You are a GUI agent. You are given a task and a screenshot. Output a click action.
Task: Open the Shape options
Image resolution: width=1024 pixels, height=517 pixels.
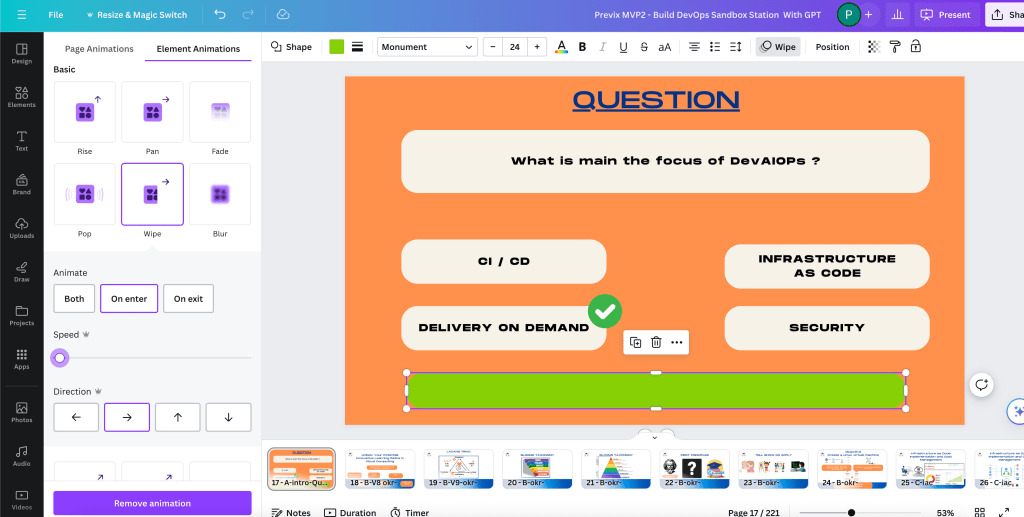pos(291,46)
